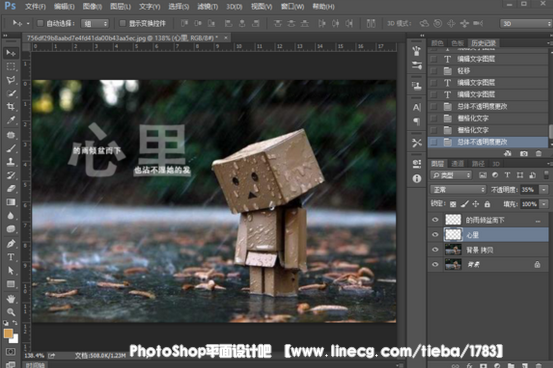Hide the 心里 layer

[435, 235]
